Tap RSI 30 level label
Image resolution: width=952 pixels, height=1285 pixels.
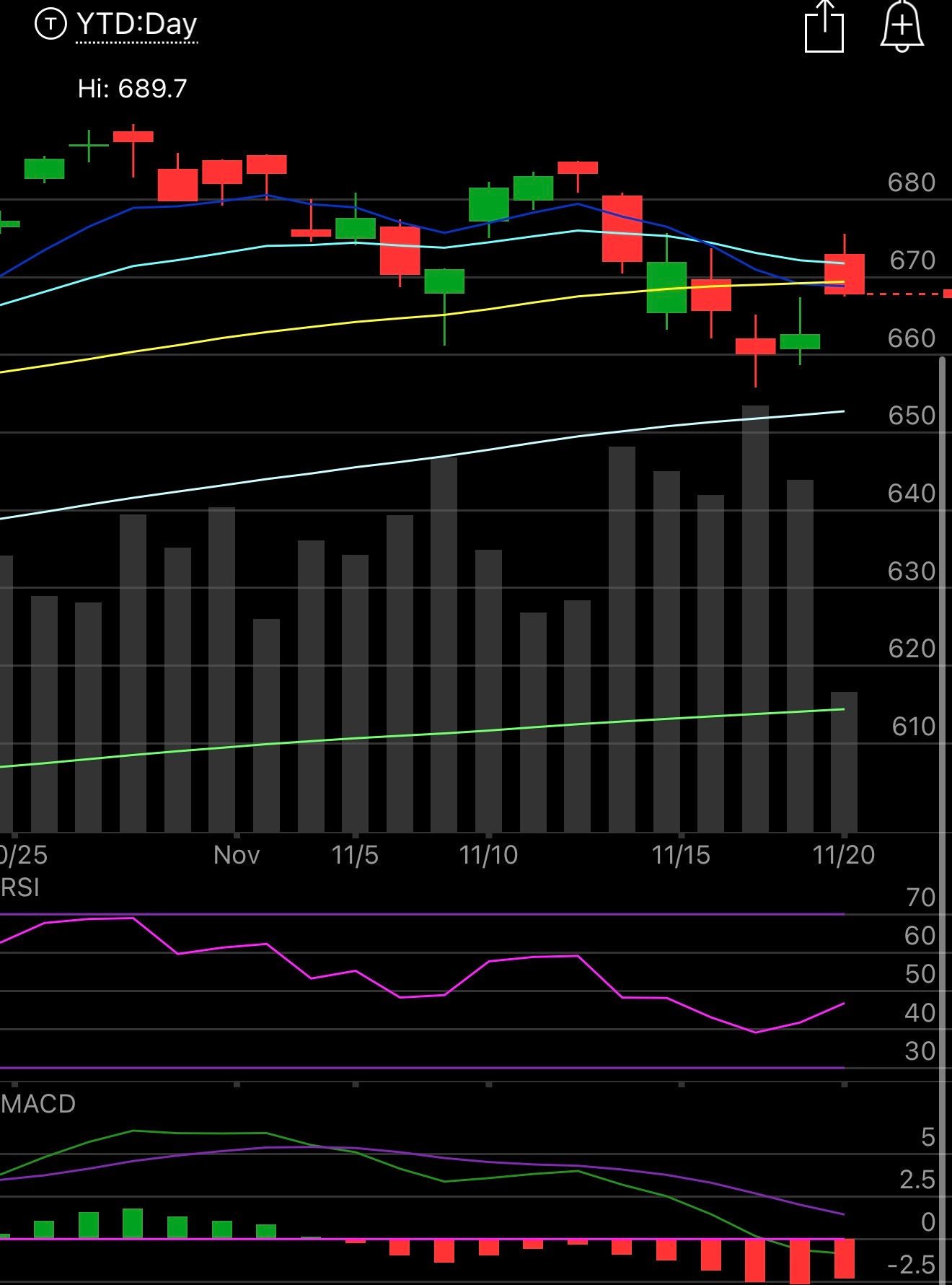point(920,1051)
